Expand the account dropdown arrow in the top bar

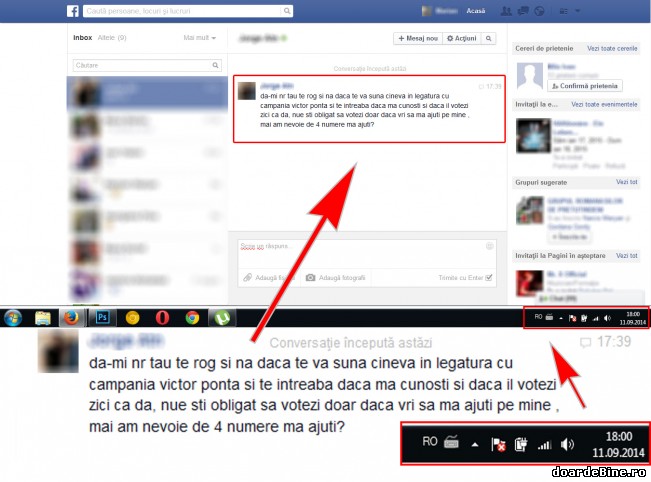[x=577, y=11]
